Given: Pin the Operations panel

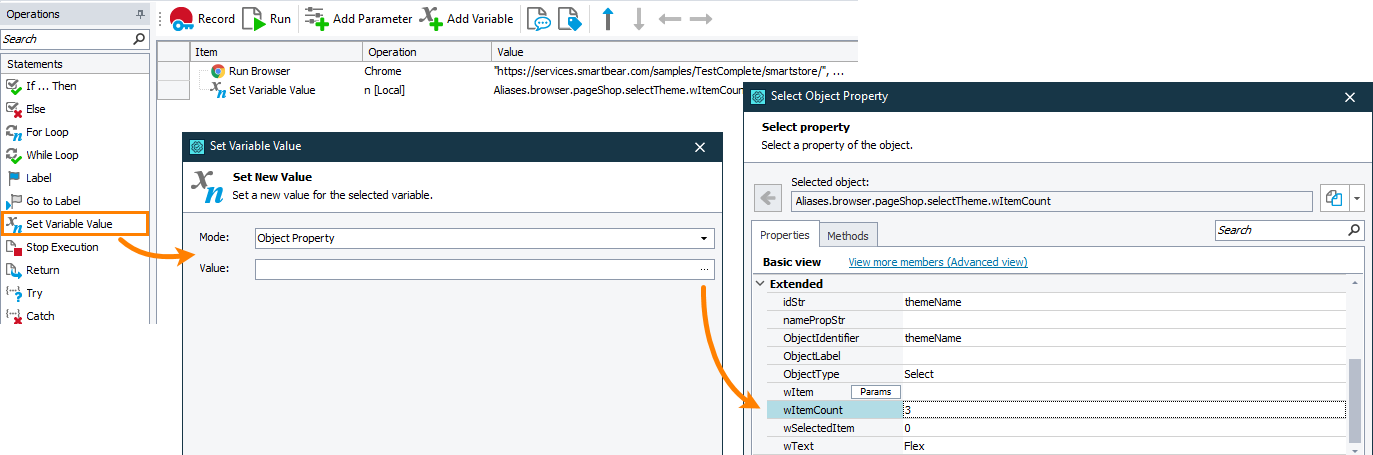Looking at the screenshot, I should tap(140, 14).
